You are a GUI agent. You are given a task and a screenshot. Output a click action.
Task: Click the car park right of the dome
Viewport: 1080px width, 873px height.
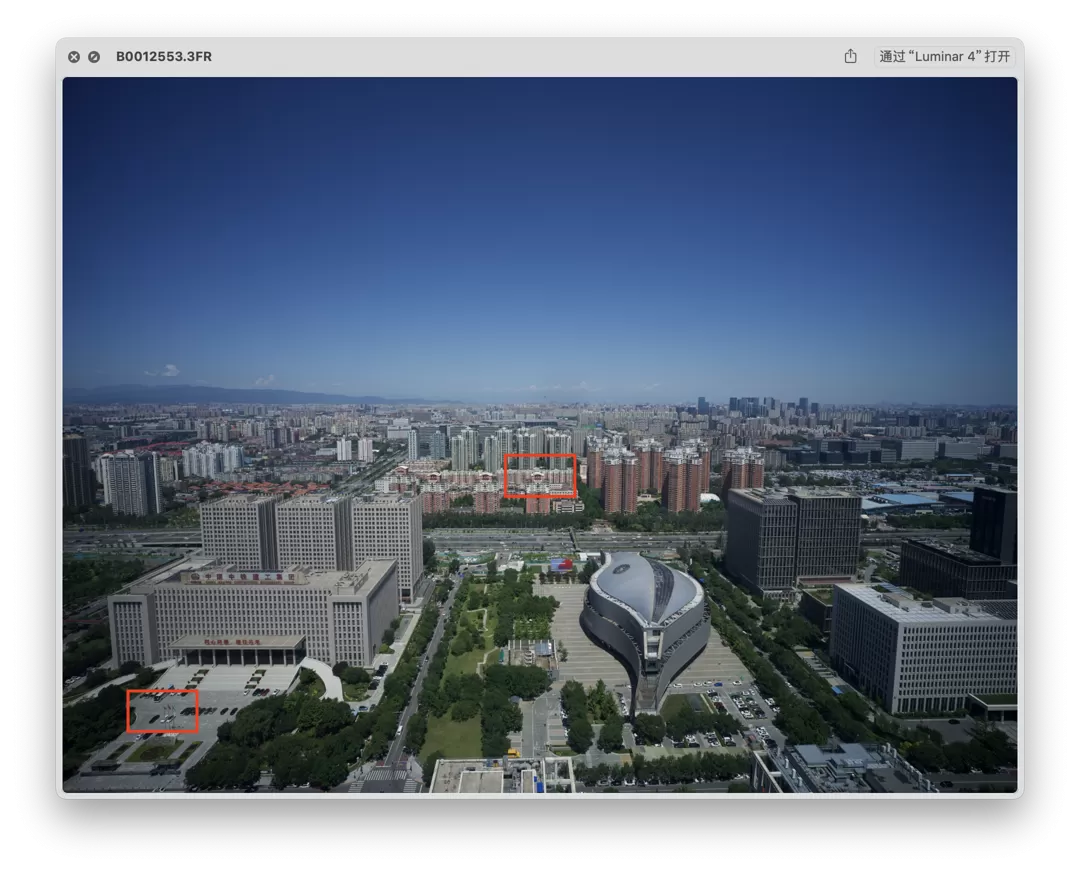(x=745, y=705)
